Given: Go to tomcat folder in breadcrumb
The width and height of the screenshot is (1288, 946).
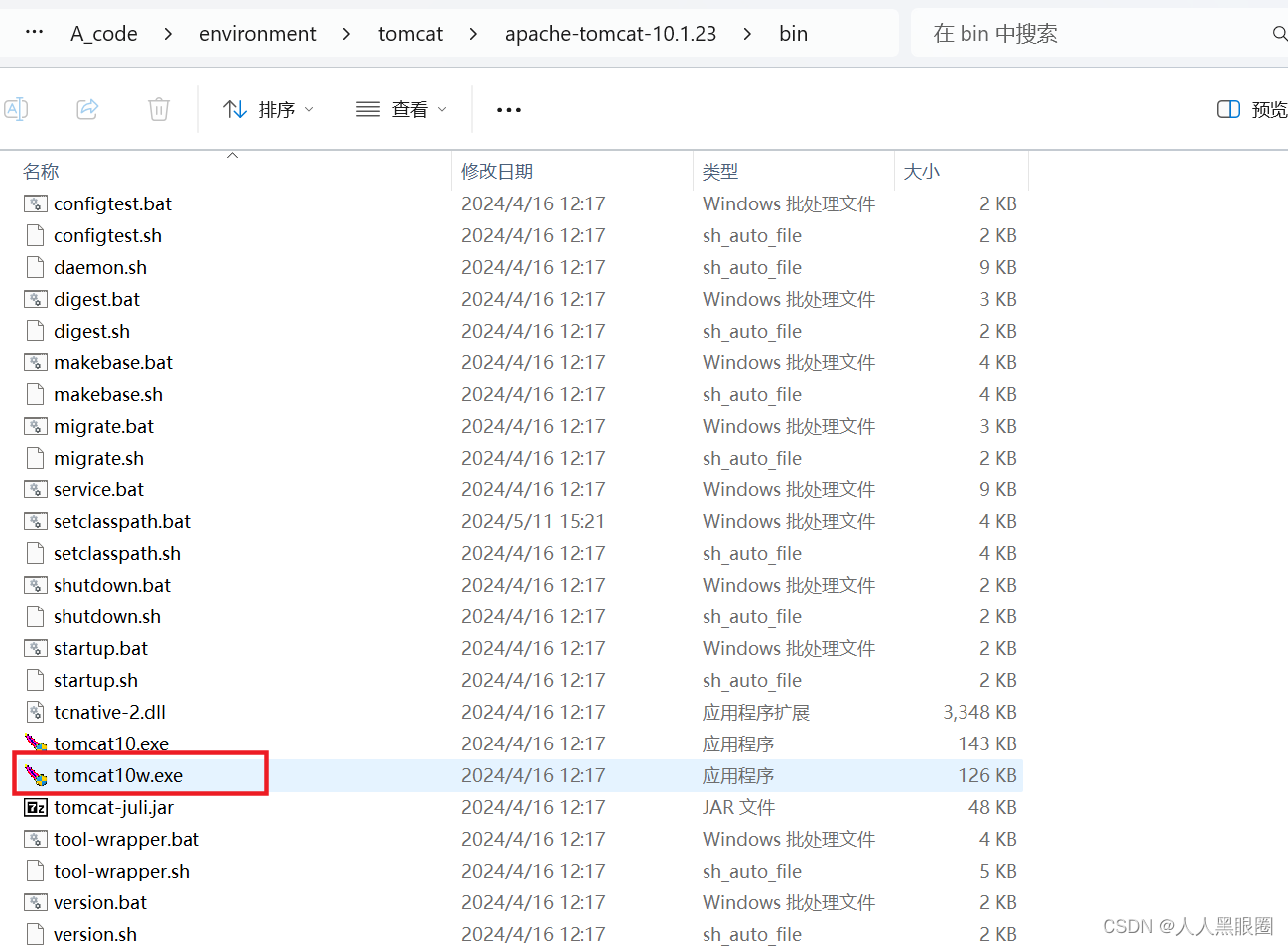Looking at the screenshot, I should [410, 34].
